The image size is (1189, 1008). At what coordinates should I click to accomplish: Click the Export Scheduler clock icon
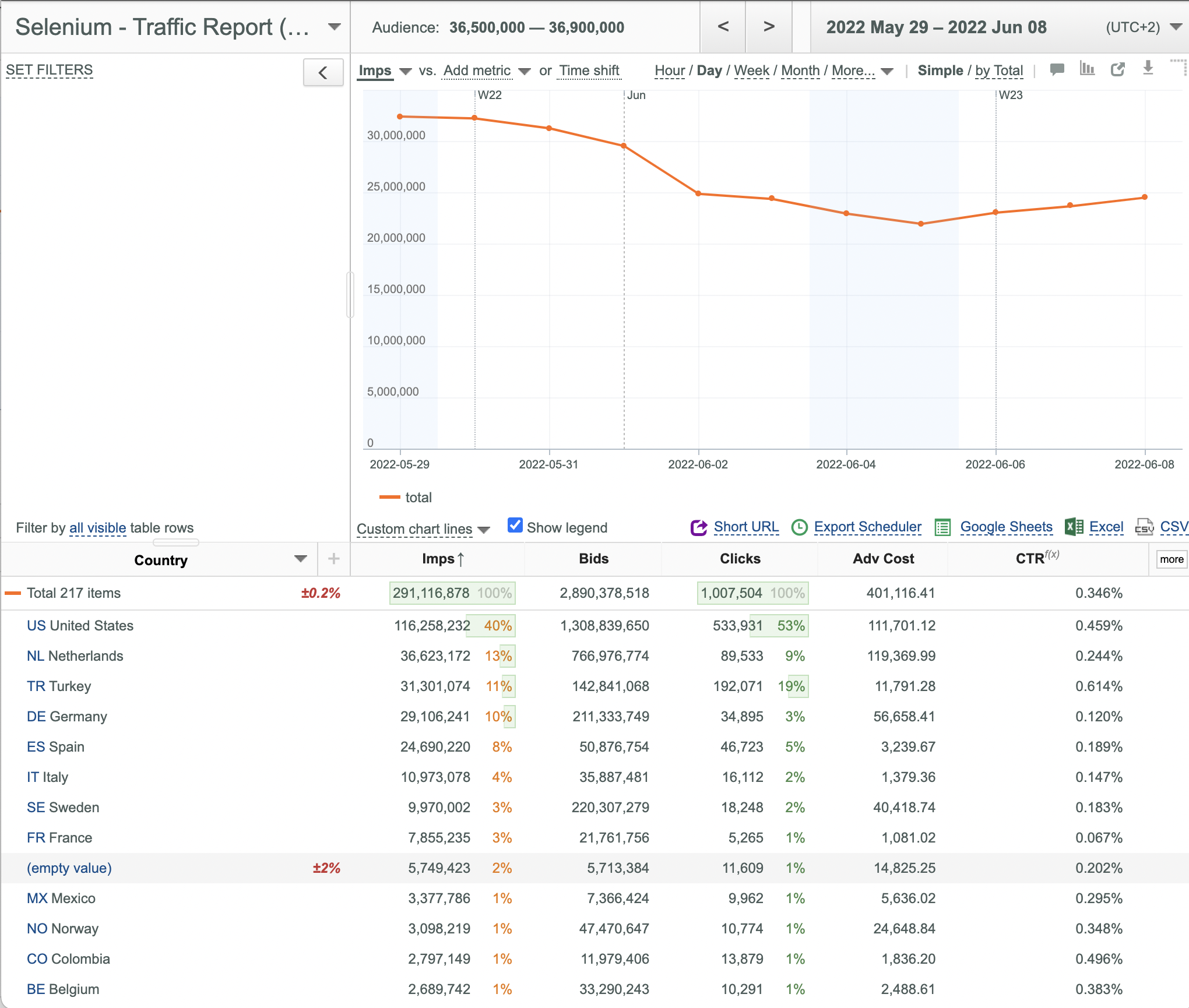(799, 527)
